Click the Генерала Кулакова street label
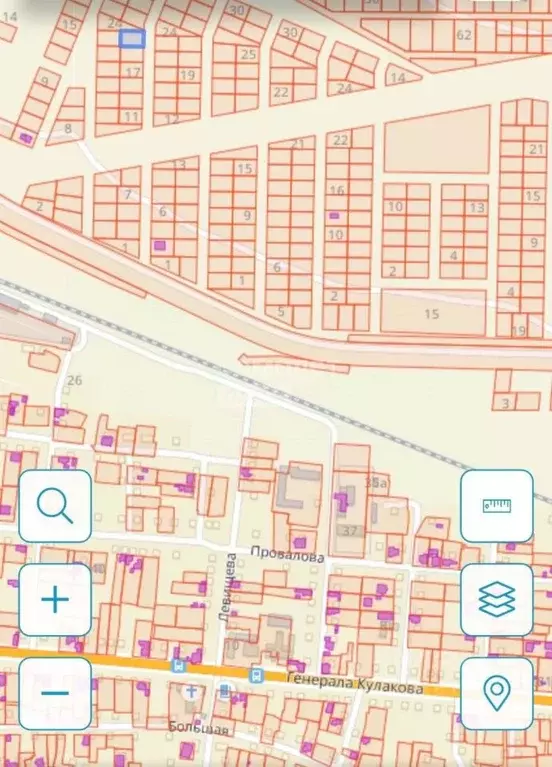552x767 pixels. point(355,683)
